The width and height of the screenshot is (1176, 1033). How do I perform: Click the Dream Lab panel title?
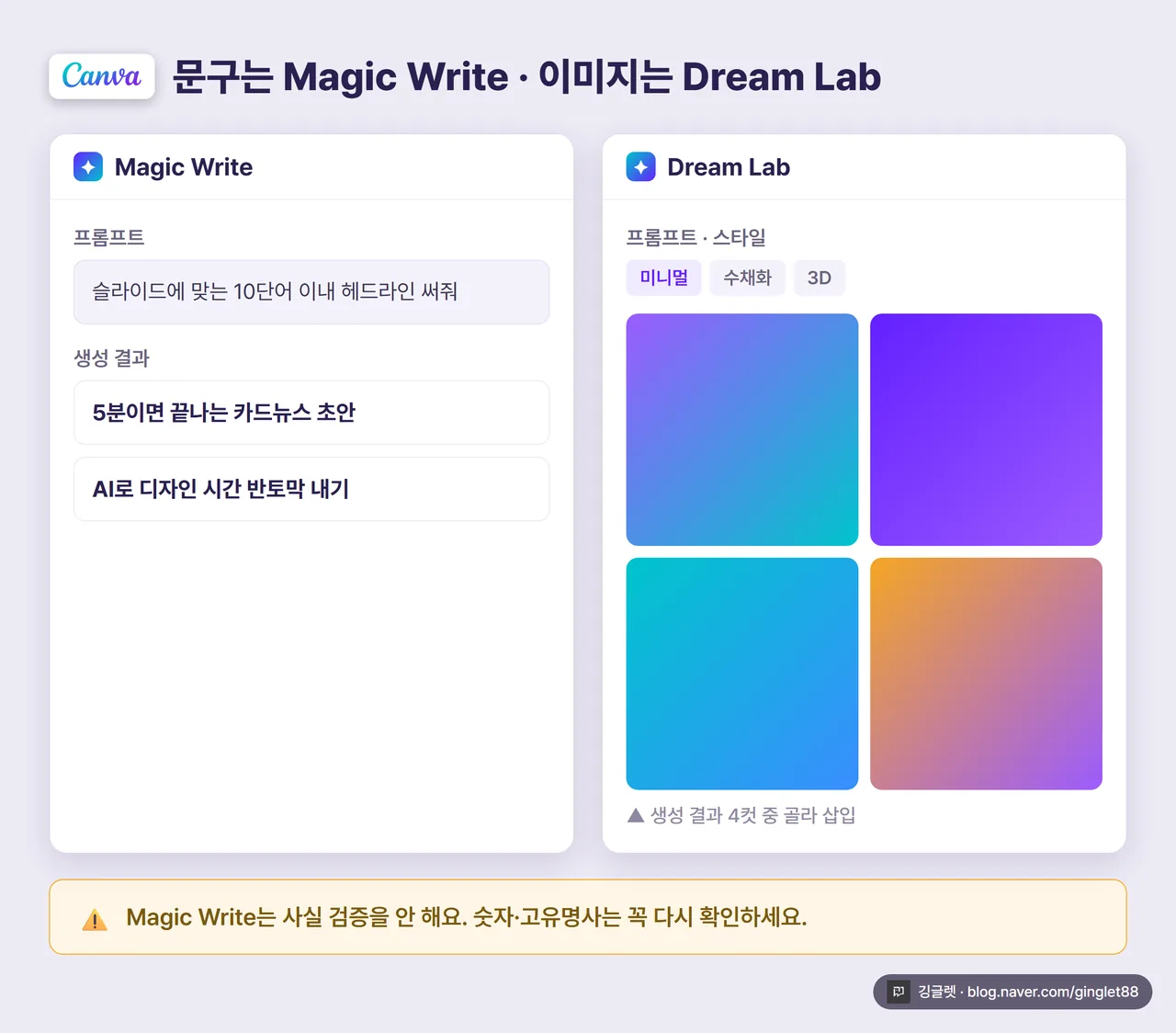(x=729, y=167)
